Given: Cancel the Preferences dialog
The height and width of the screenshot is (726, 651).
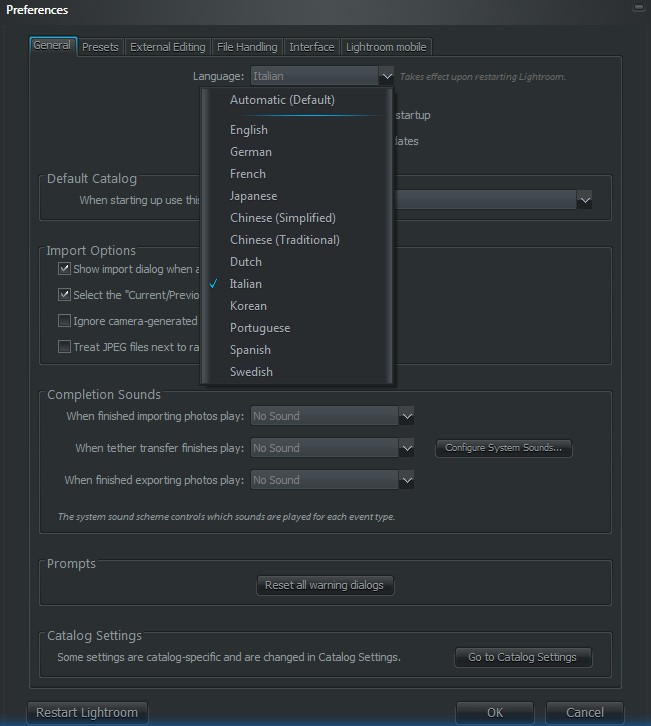Looking at the screenshot, I should click(585, 712).
